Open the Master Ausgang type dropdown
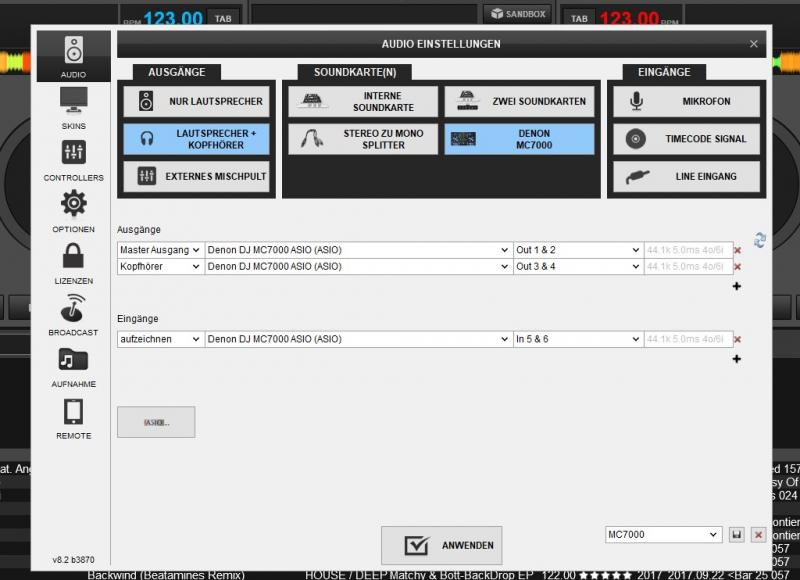Image resolution: width=800 pixels, height=580 pixels. (160, 250)
